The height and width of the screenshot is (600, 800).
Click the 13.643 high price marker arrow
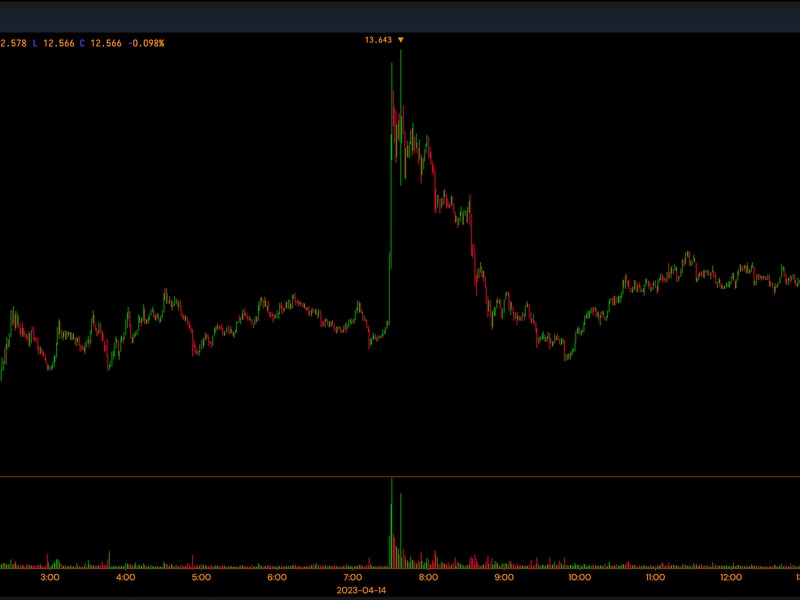click(x=401, y=40)
